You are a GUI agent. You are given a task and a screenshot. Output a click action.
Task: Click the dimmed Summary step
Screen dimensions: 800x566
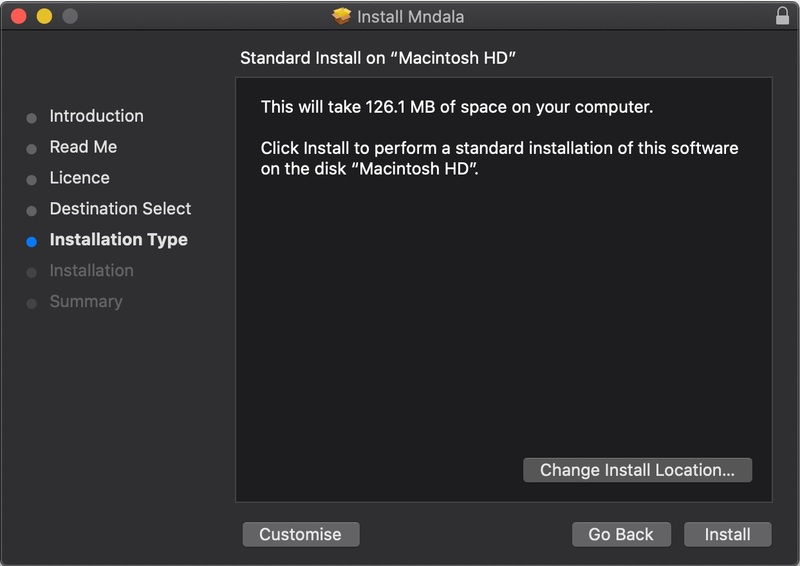(85, 302)
